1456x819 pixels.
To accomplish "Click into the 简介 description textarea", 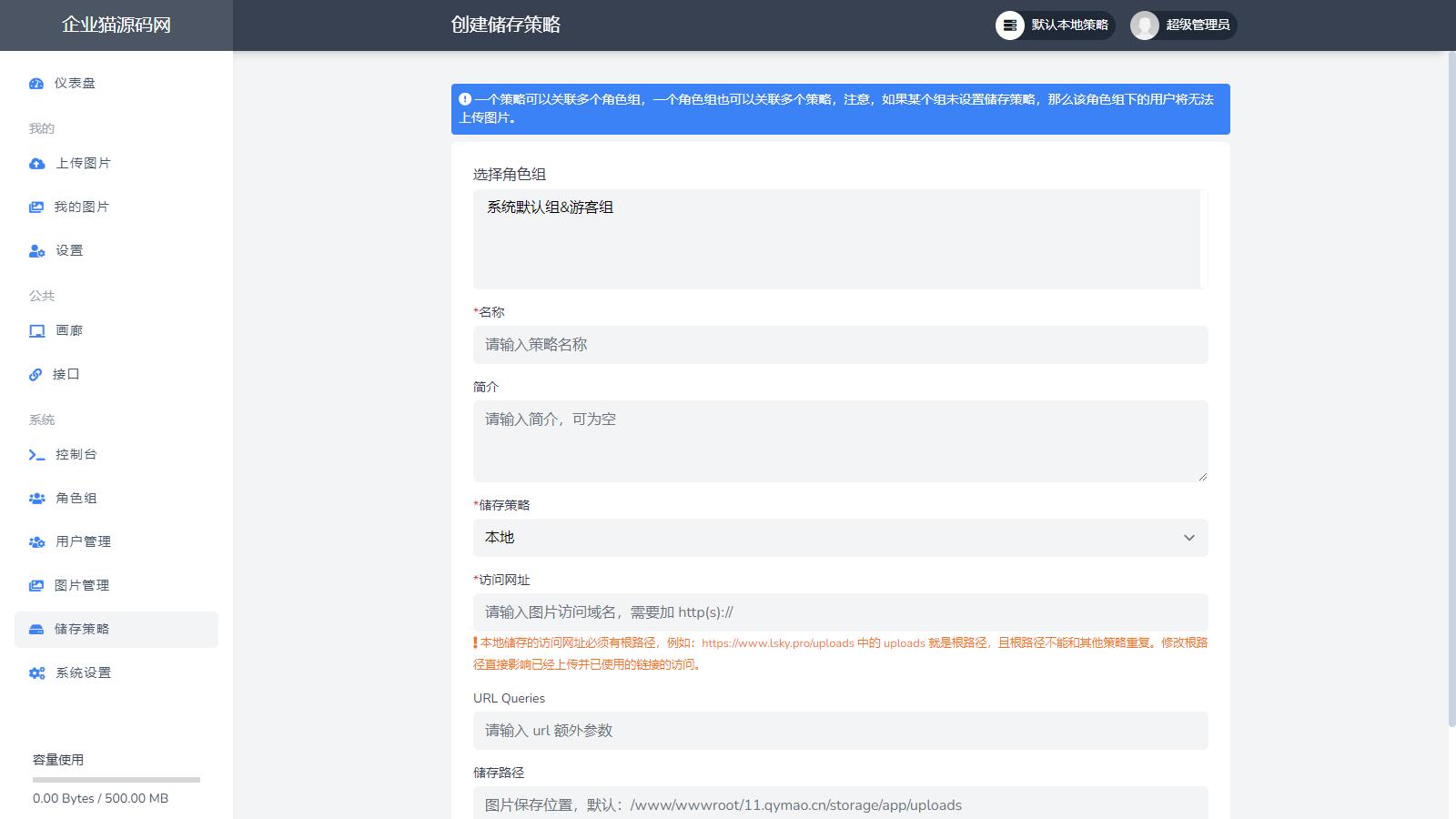I will coord(840,441).
